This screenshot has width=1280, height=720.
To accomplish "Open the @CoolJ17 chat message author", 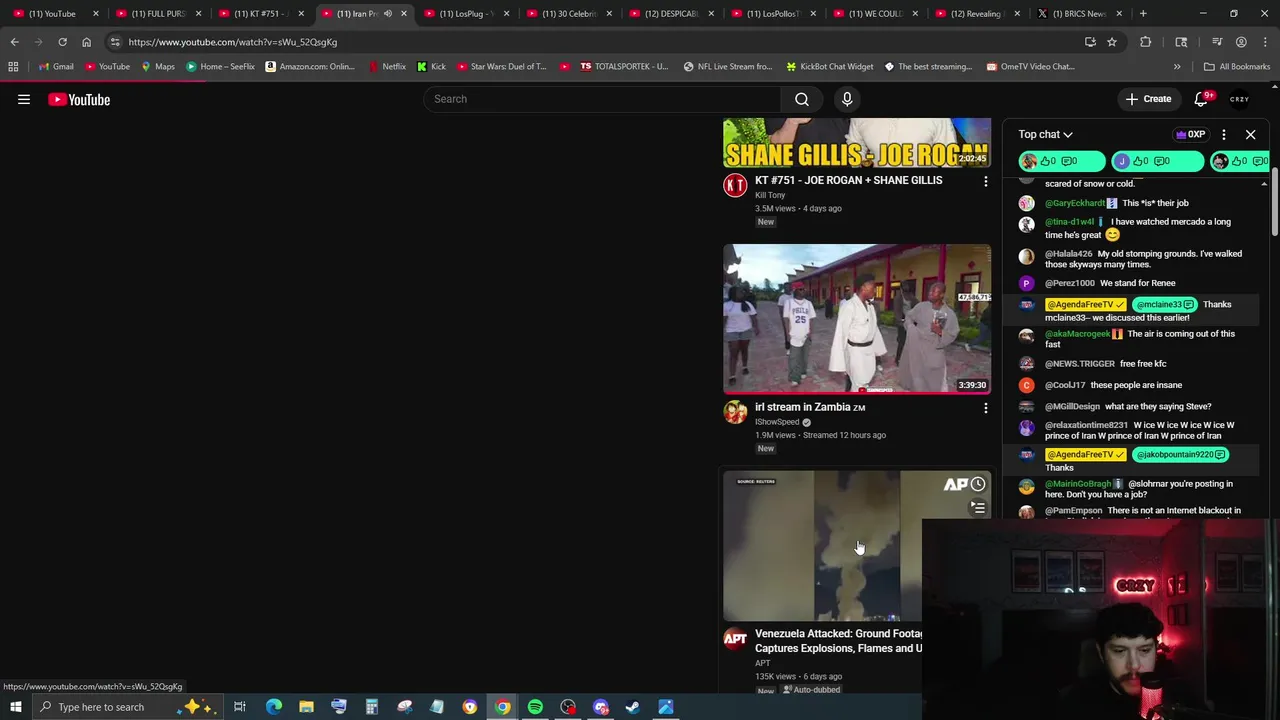I will (x=1065, y=385).
